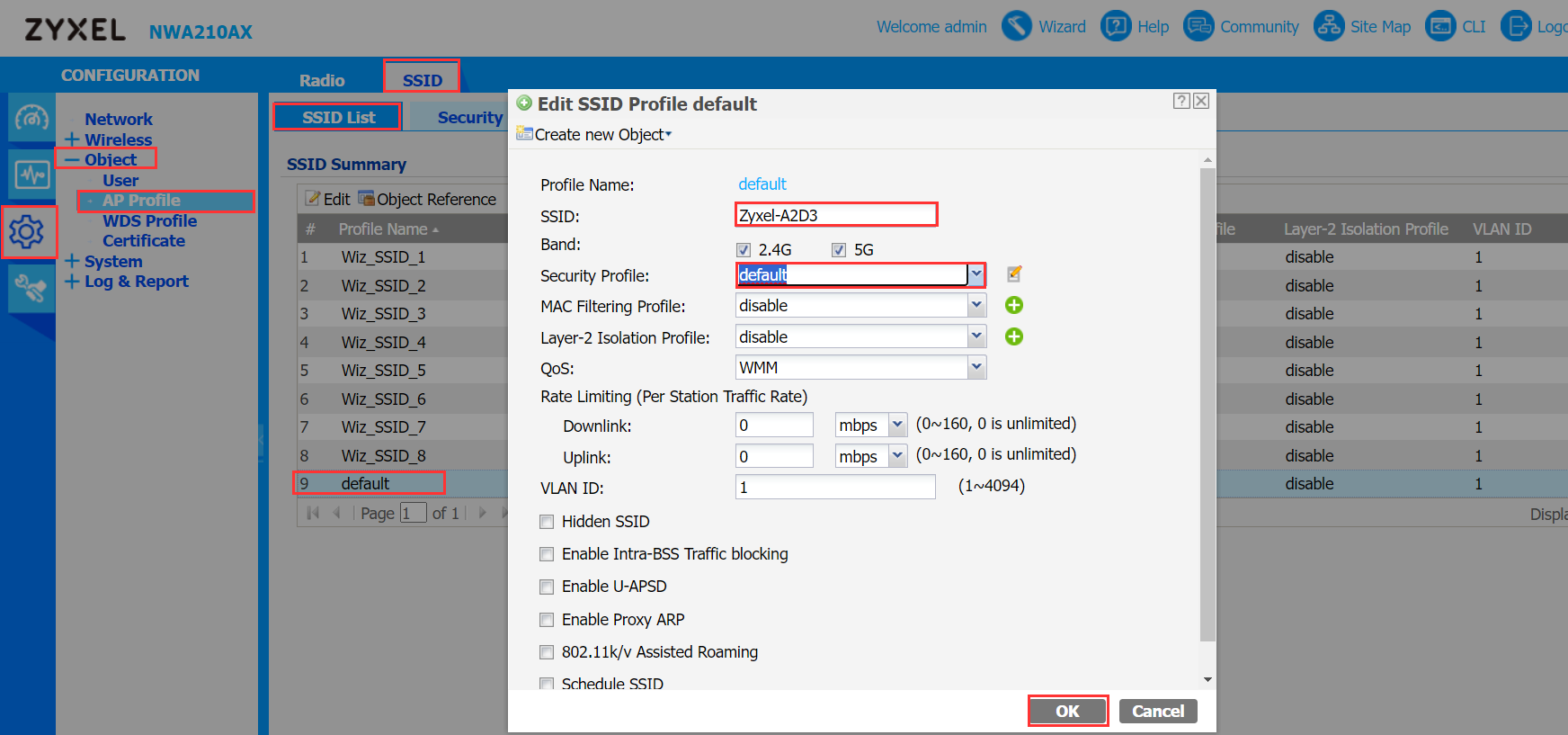Click the Wizard icon in header

tap(1017, 26)
